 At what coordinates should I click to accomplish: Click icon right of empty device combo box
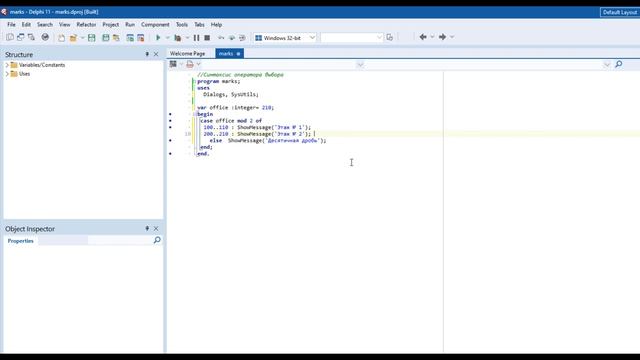(x=390, y=38)
